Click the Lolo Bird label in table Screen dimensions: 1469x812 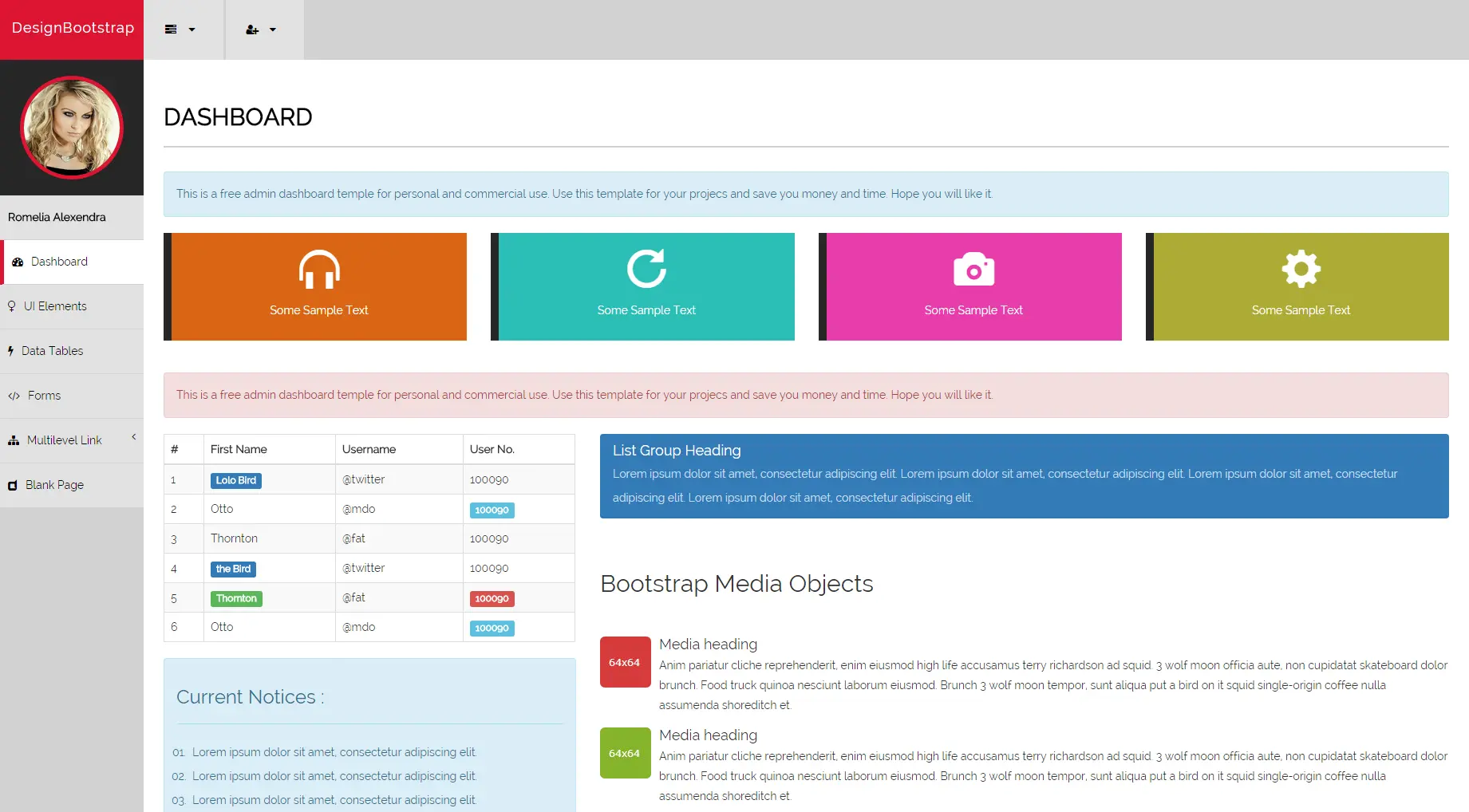coord(236,480)
